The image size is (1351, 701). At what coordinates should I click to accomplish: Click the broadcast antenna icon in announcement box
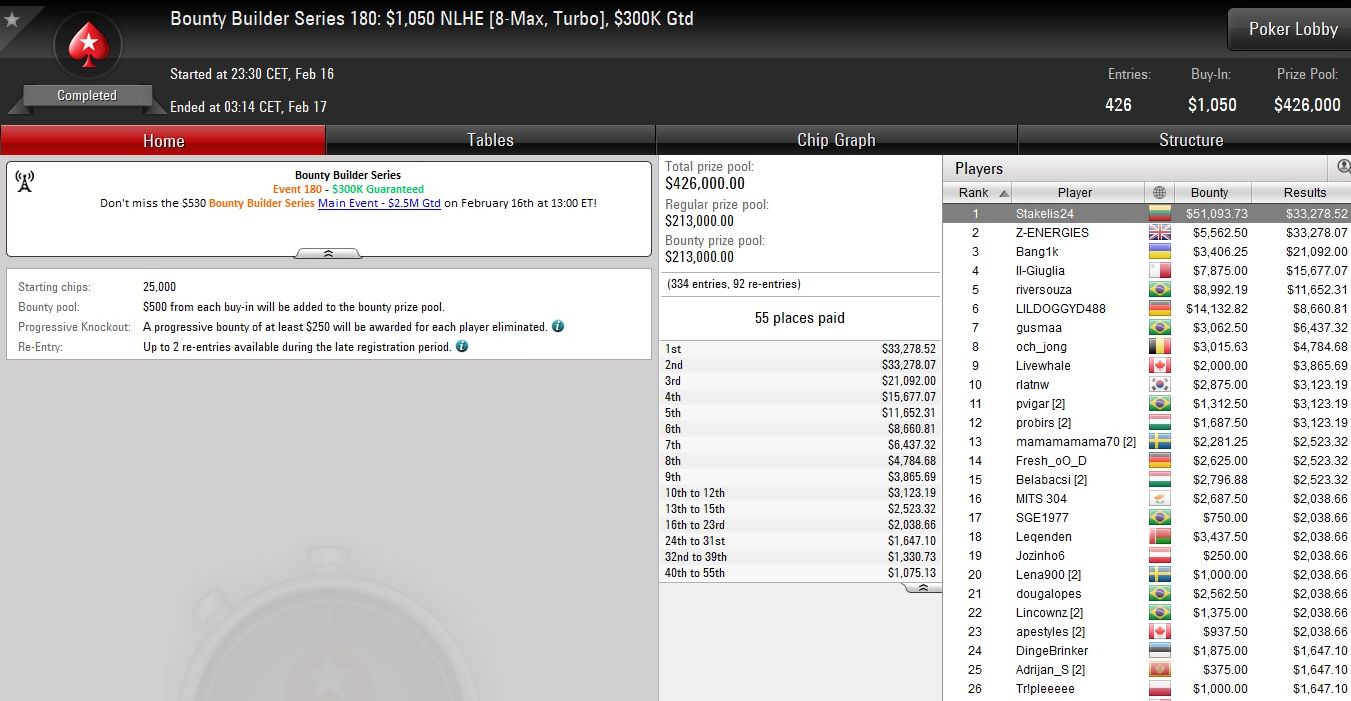point(25,181)
